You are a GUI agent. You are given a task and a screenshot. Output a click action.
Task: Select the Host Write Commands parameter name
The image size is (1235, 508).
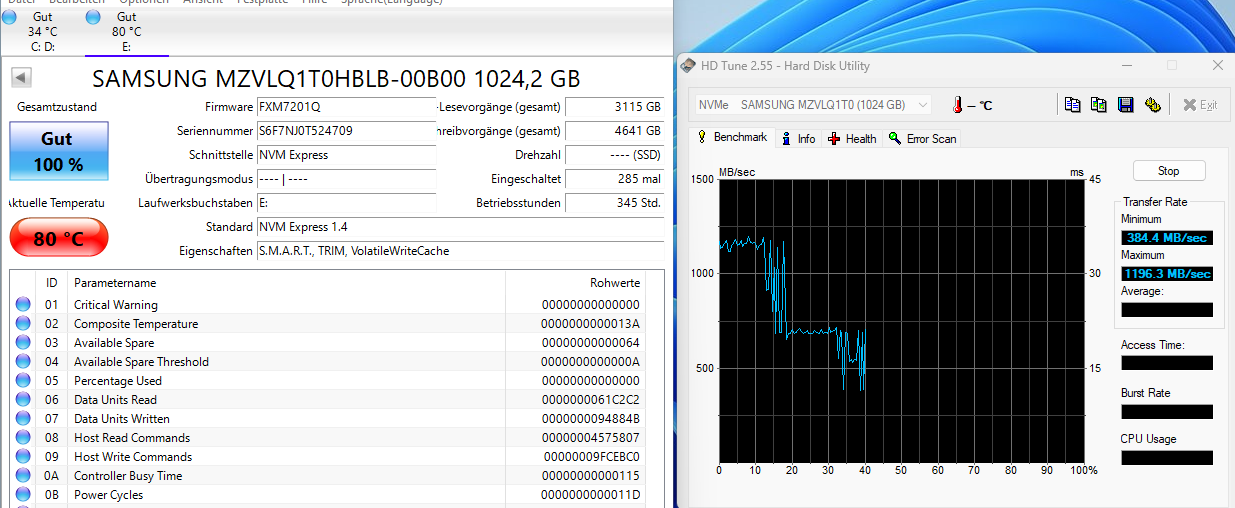click(133, 457)
